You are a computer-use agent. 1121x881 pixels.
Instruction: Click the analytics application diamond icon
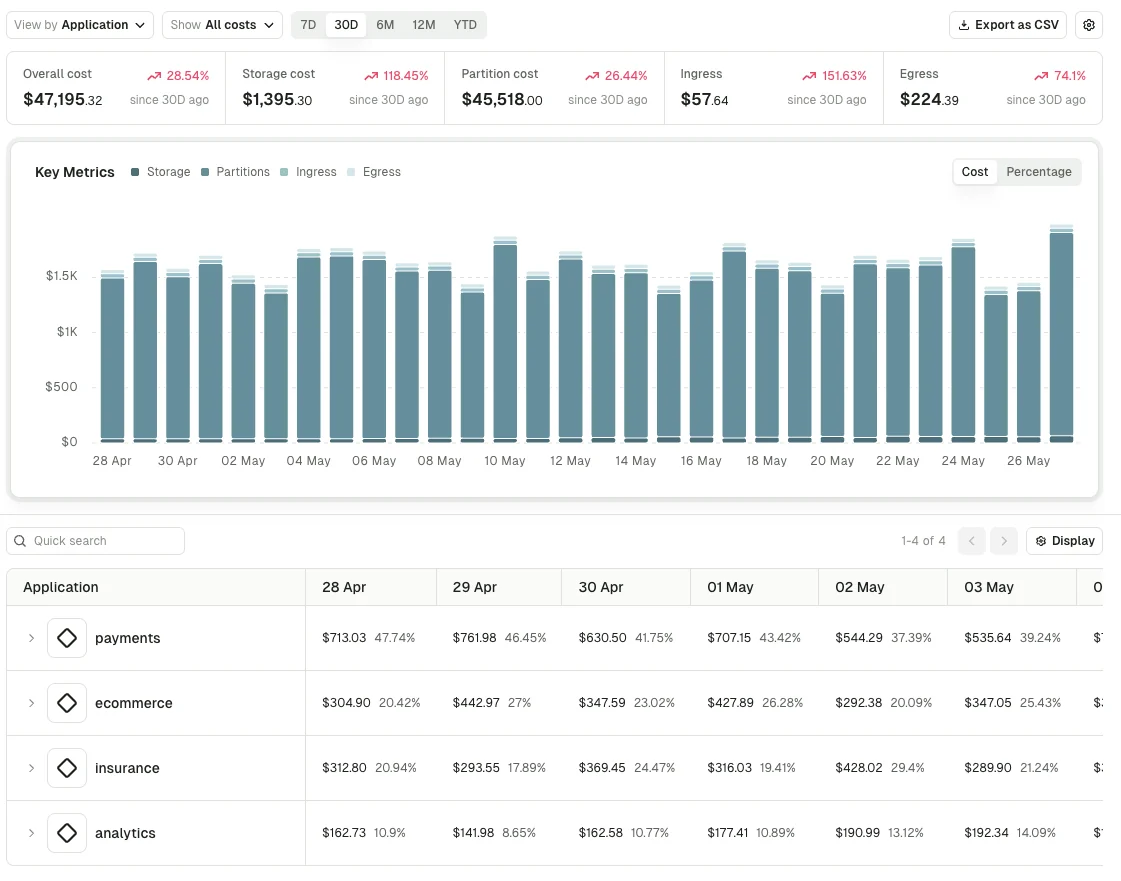click(67, 833)
